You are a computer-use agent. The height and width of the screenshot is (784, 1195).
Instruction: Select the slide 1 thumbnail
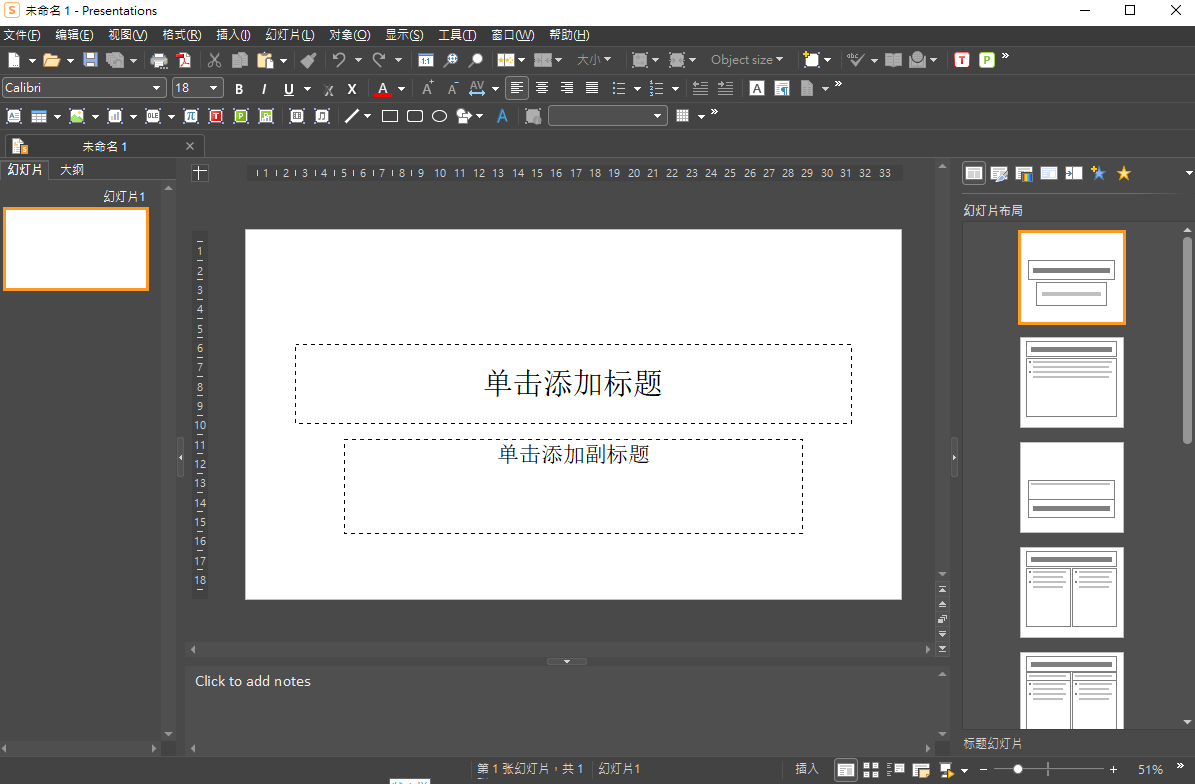click(76, 249)
